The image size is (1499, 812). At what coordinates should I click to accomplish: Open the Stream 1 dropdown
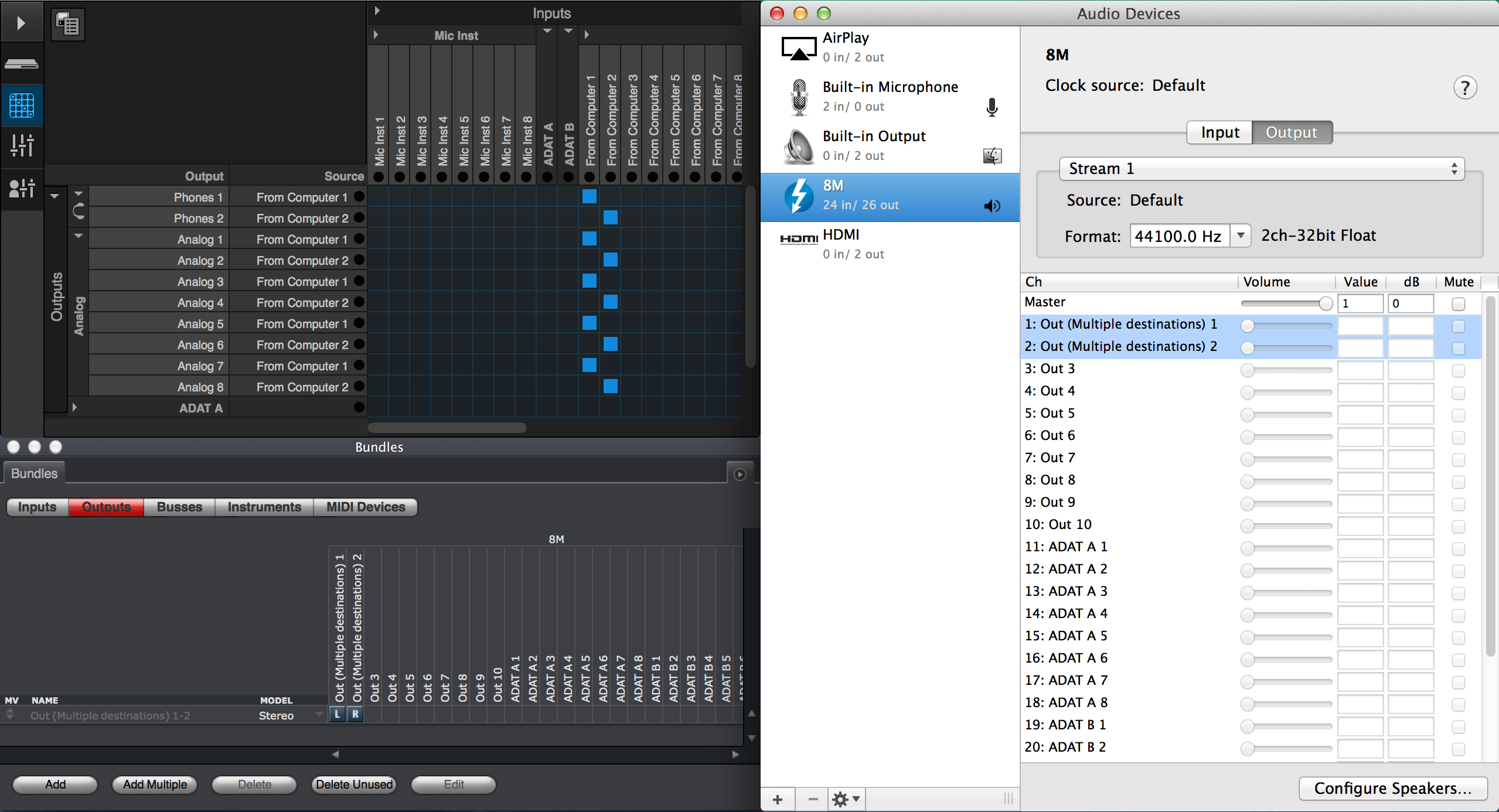pyautogui.click(x=1262, y=169)
